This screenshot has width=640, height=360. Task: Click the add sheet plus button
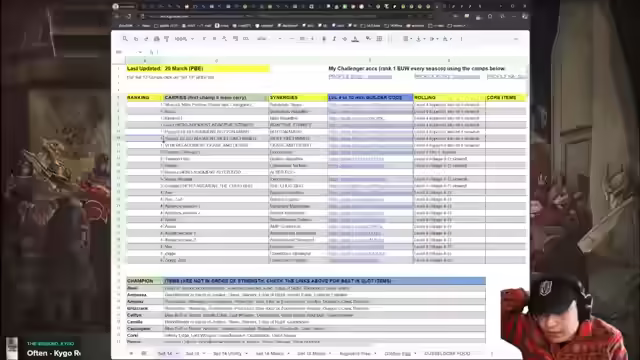tap(131, 353)
